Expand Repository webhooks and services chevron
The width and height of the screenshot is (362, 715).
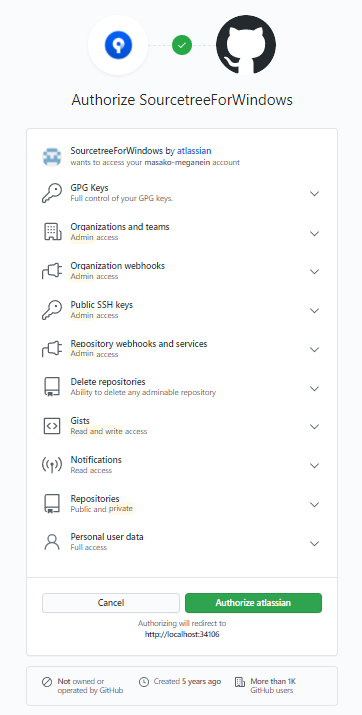coord(314,349)
